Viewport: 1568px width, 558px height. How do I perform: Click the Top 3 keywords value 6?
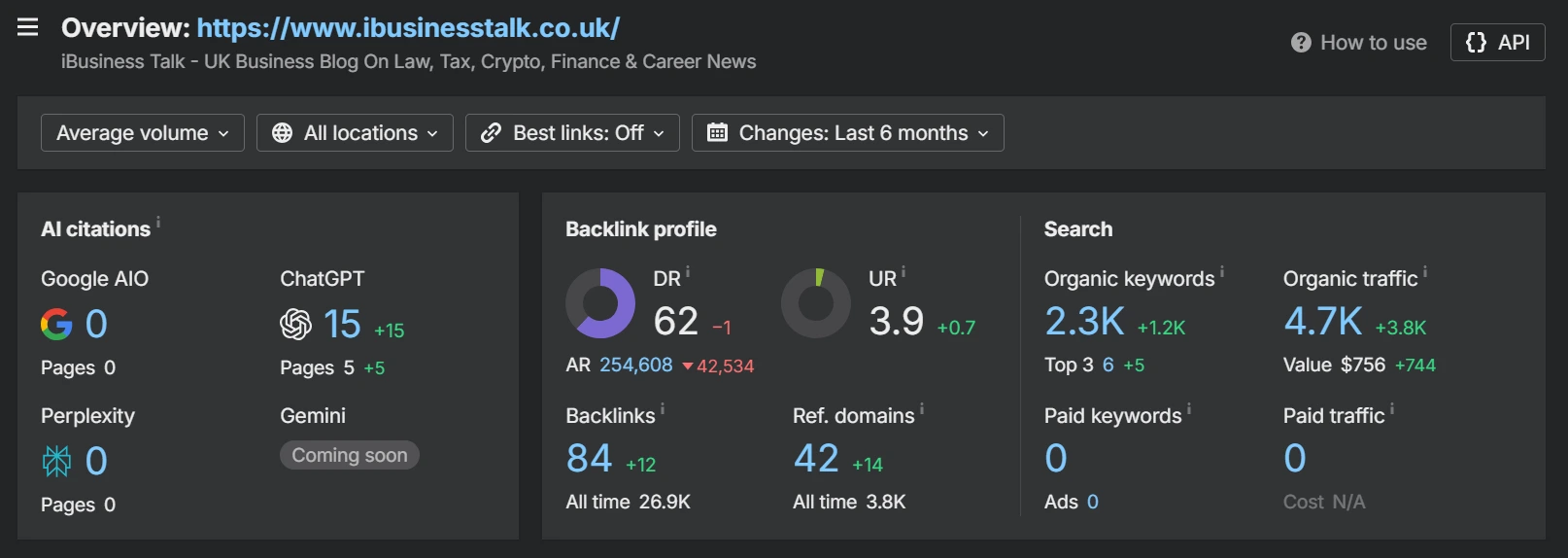[1108, 365]
